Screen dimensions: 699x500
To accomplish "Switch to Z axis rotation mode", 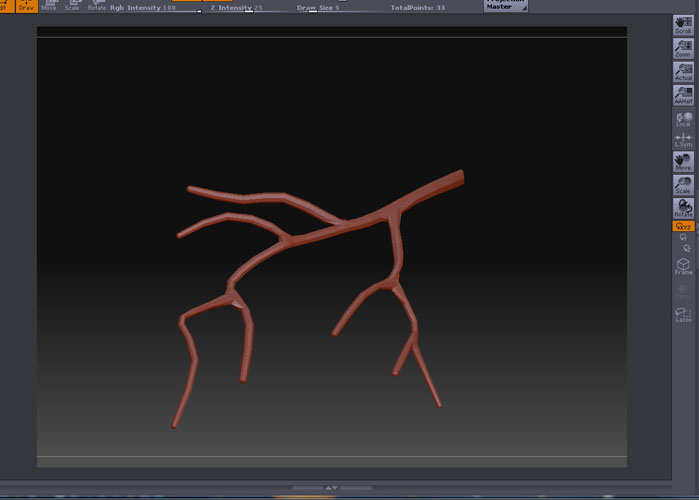I will coord(687,248).
